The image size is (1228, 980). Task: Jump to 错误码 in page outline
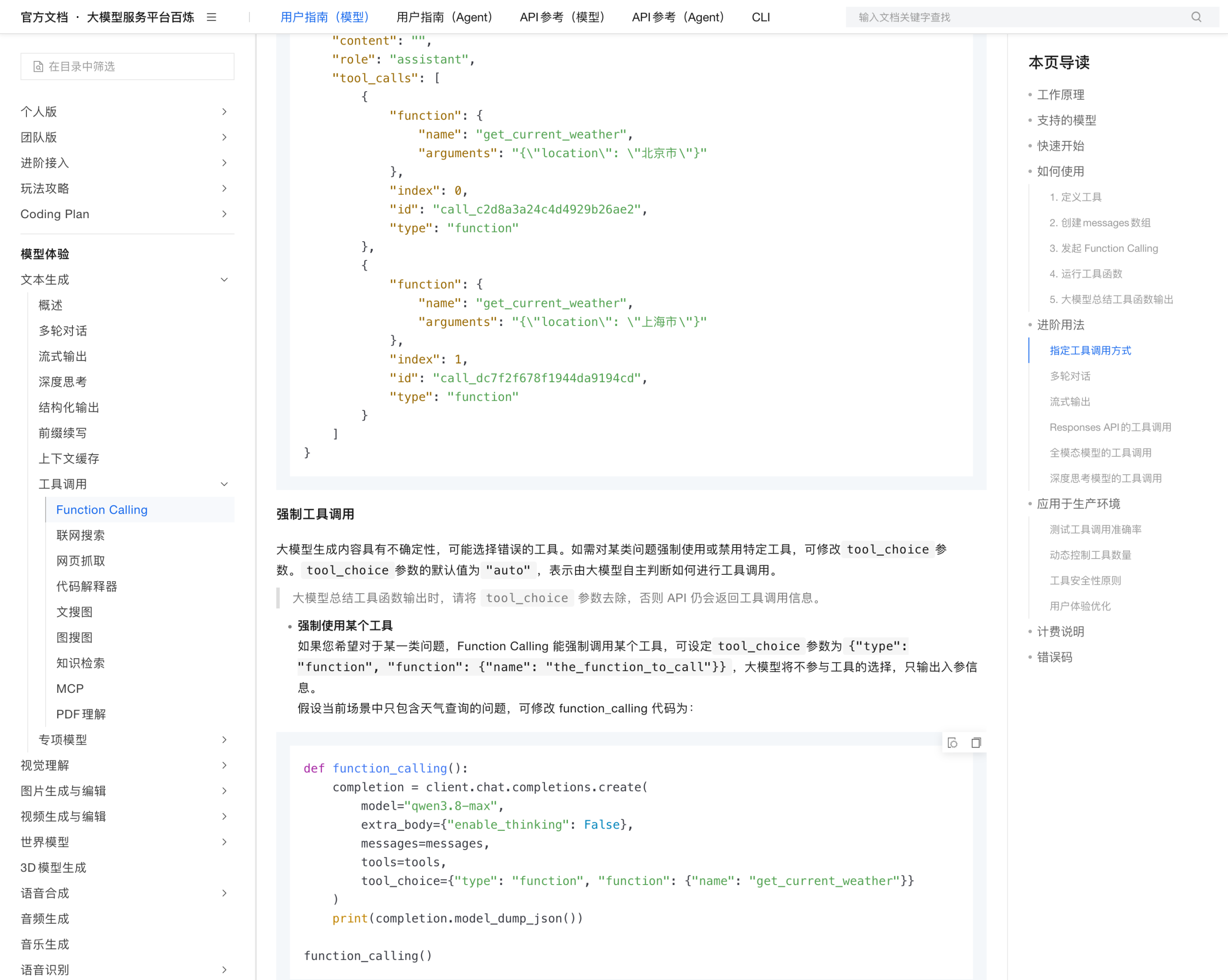pyautogui.click(x=1055, y=657)
